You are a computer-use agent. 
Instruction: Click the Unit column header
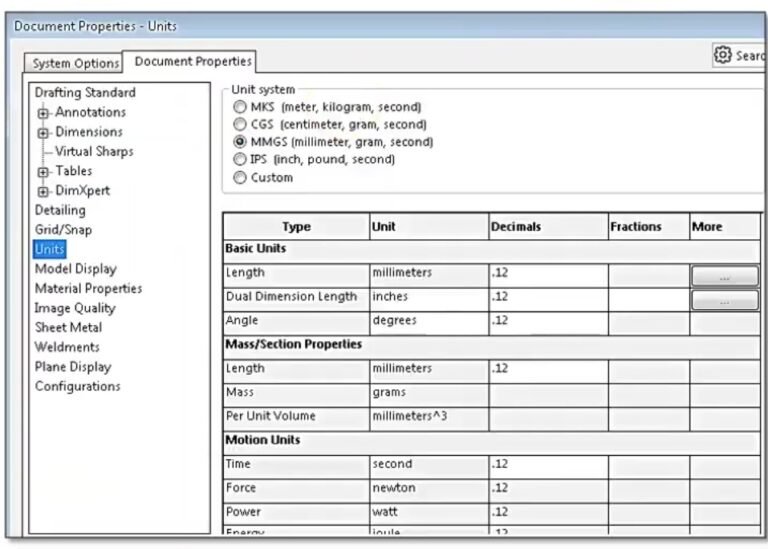tap(429, 227)
